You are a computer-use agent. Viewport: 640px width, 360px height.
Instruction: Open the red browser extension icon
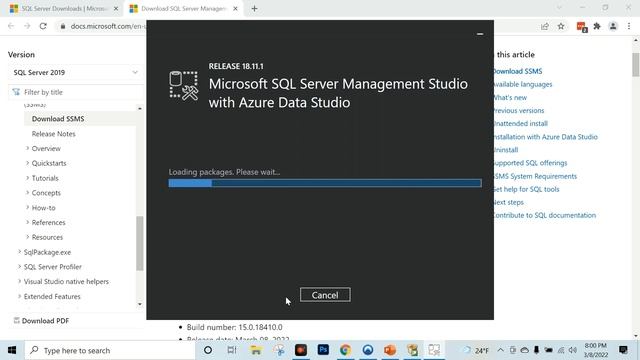pyautogui.click(x=582, y=27)
